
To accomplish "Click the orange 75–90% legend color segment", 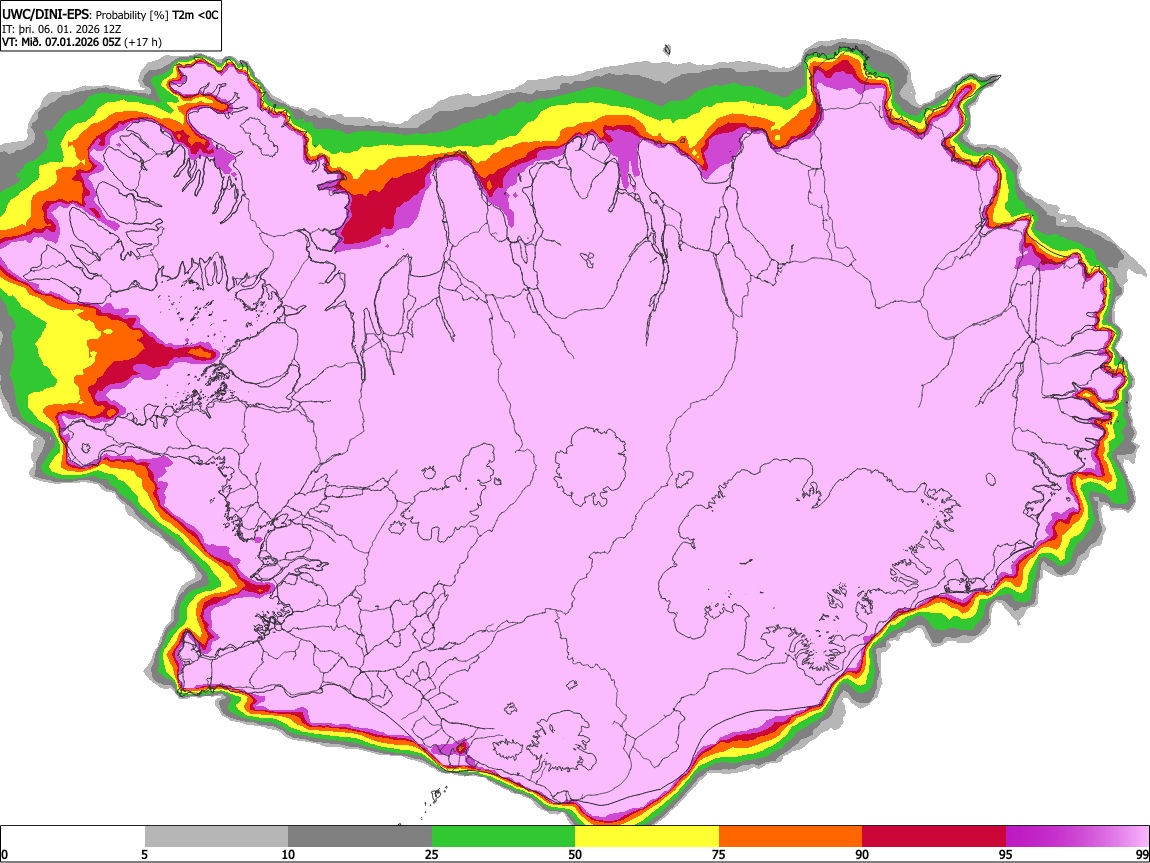I will [x=790, y=837].
